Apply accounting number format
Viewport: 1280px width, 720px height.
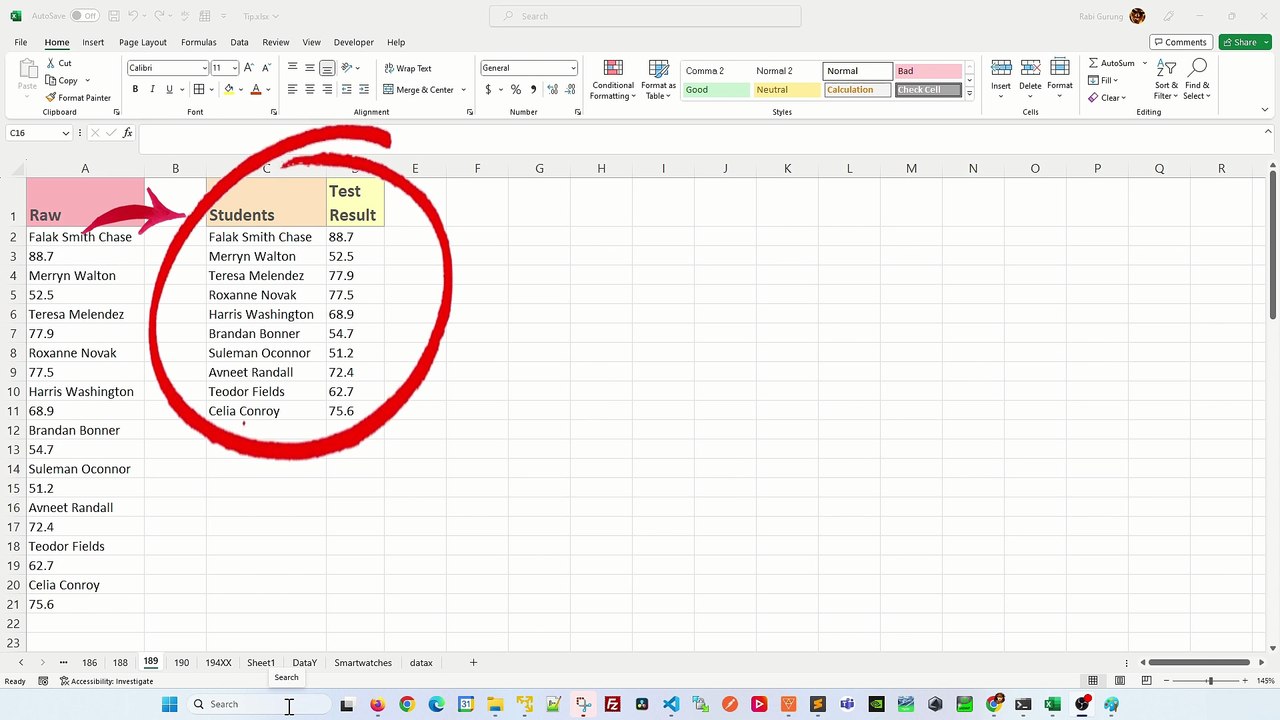click(488, 89)
